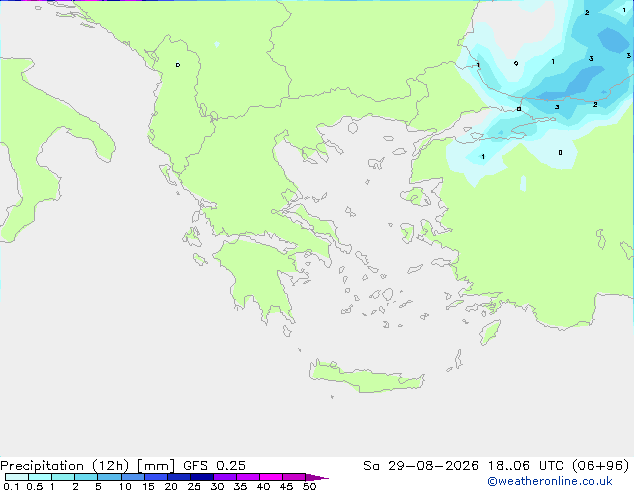This screenshot has width=634, height=490.
Task: Click the 15–20 mm legend swatch
Action: click(156, 477)
